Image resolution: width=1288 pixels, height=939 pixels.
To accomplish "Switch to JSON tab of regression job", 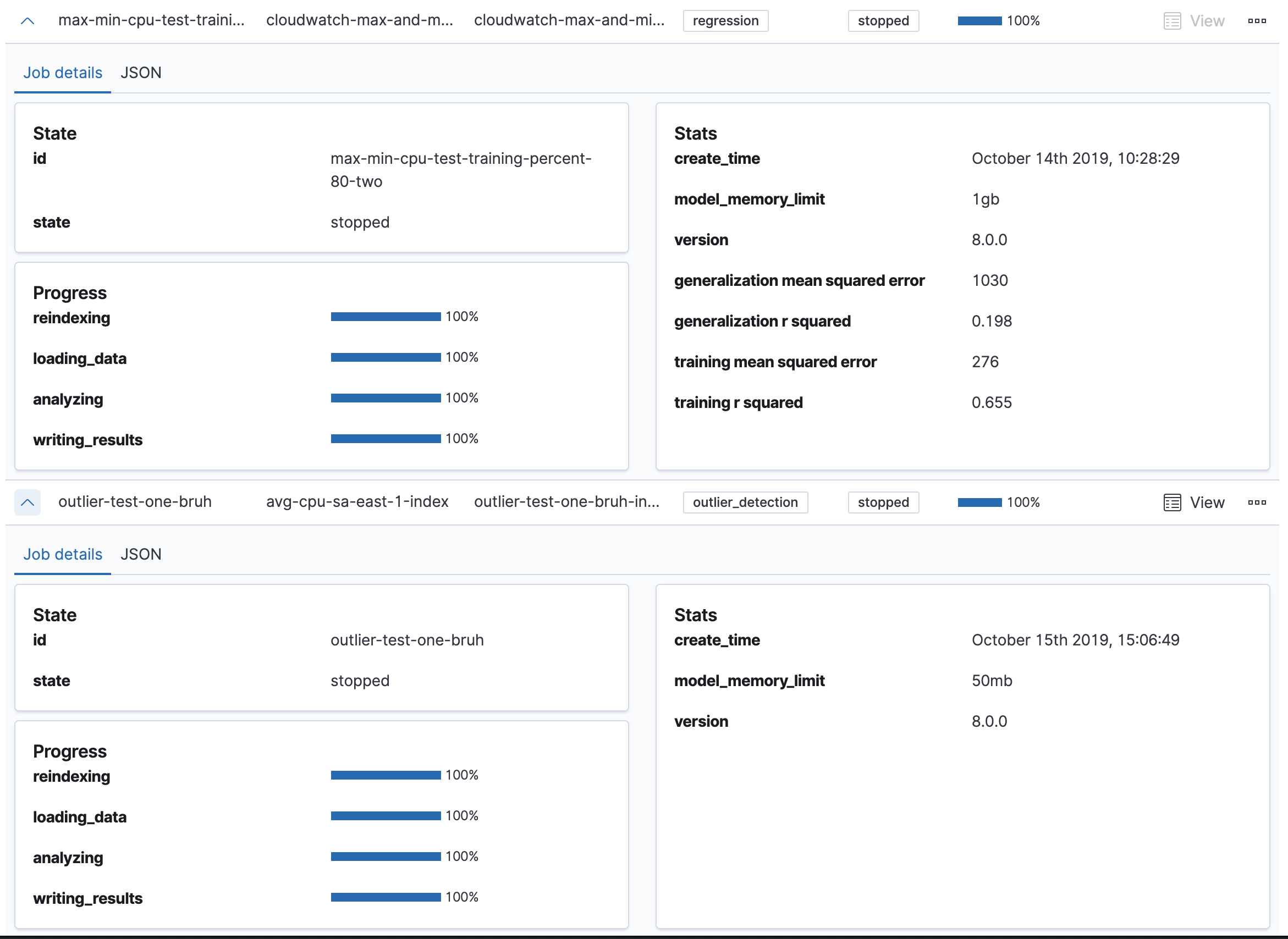I will click(x=141, y=73).
